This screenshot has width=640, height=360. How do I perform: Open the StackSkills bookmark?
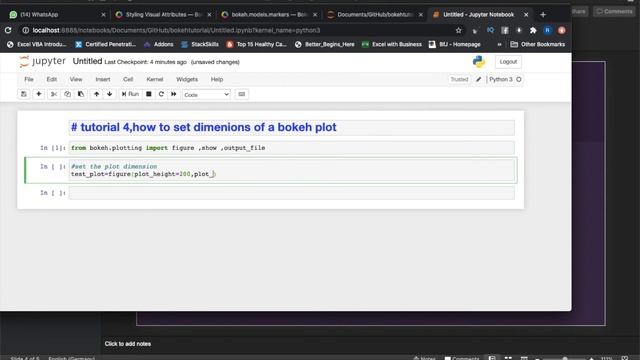click(200, 44)
